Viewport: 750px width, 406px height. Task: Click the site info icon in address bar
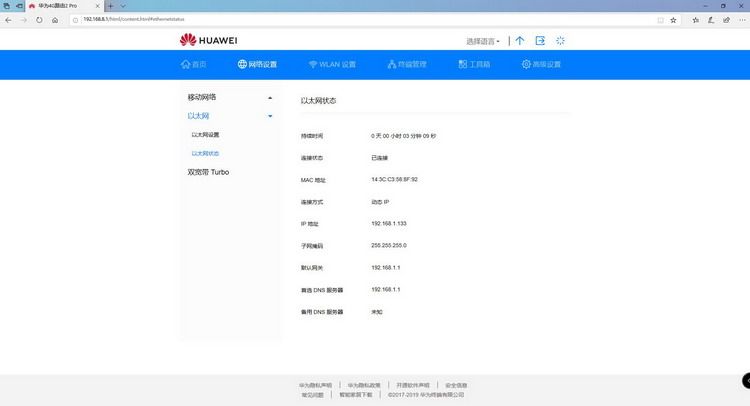click(x=75, y=20)
